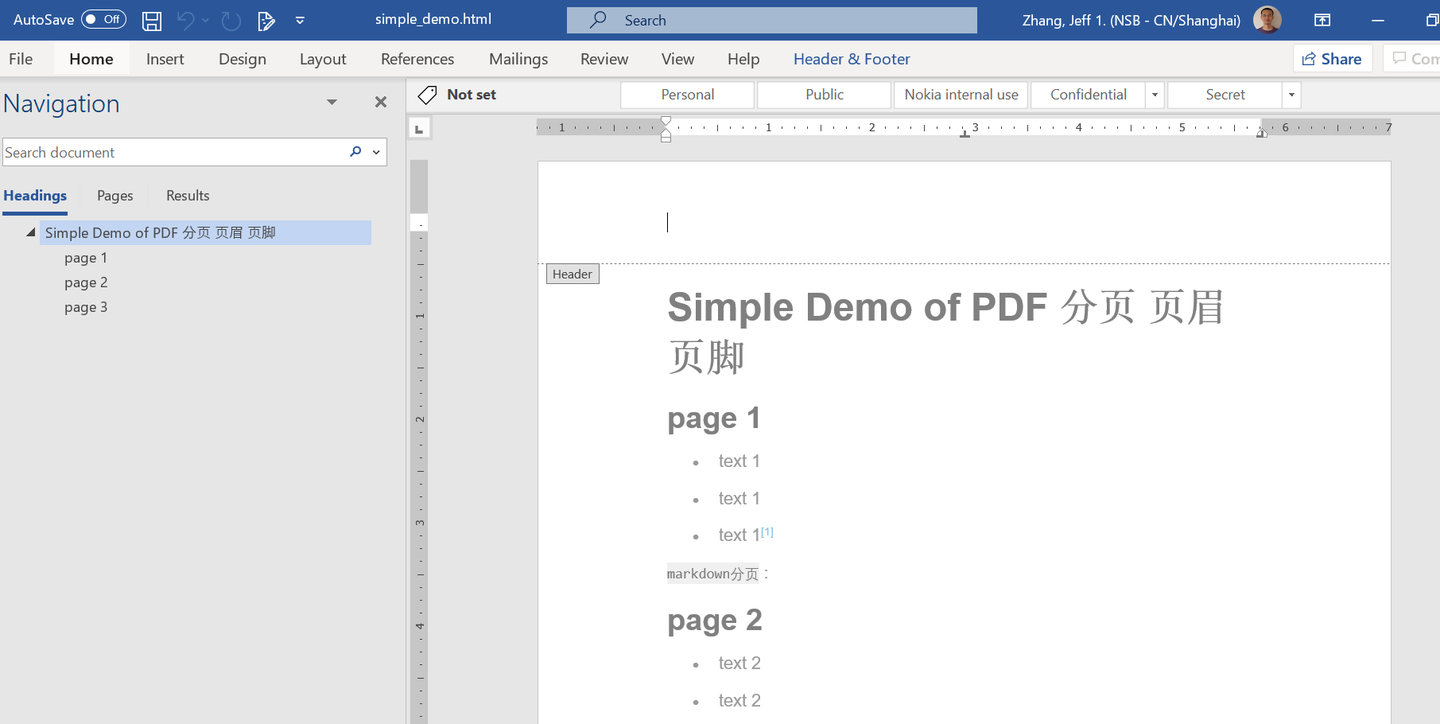The height and width of the screenshot is (724, 1440).
Task: Click the magnifier icon in the title Search box
Action: click(x=598, y=20)
